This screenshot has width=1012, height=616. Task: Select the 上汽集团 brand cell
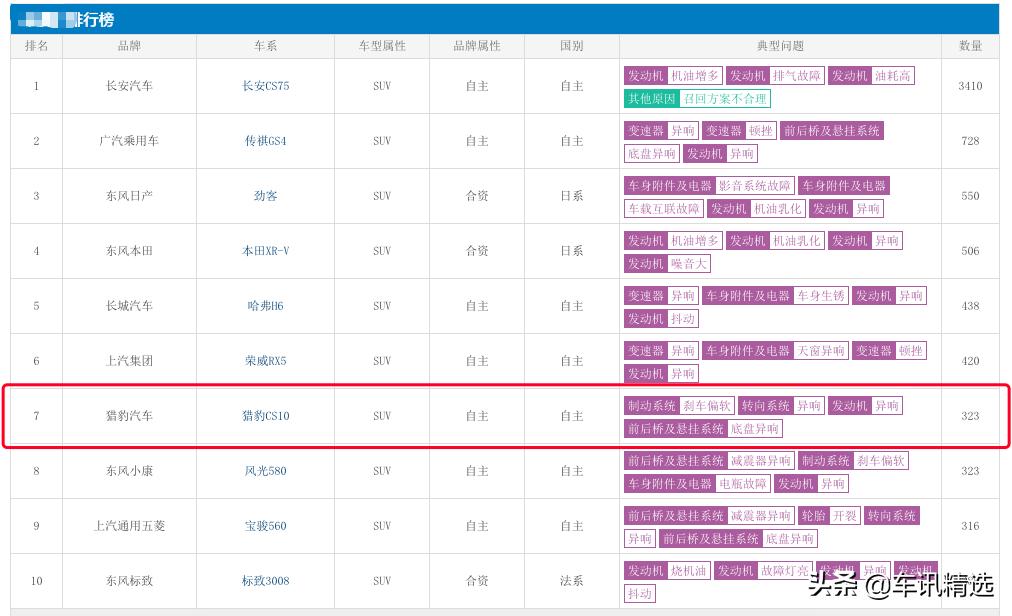pyautogui.click(x=129, y=361)
